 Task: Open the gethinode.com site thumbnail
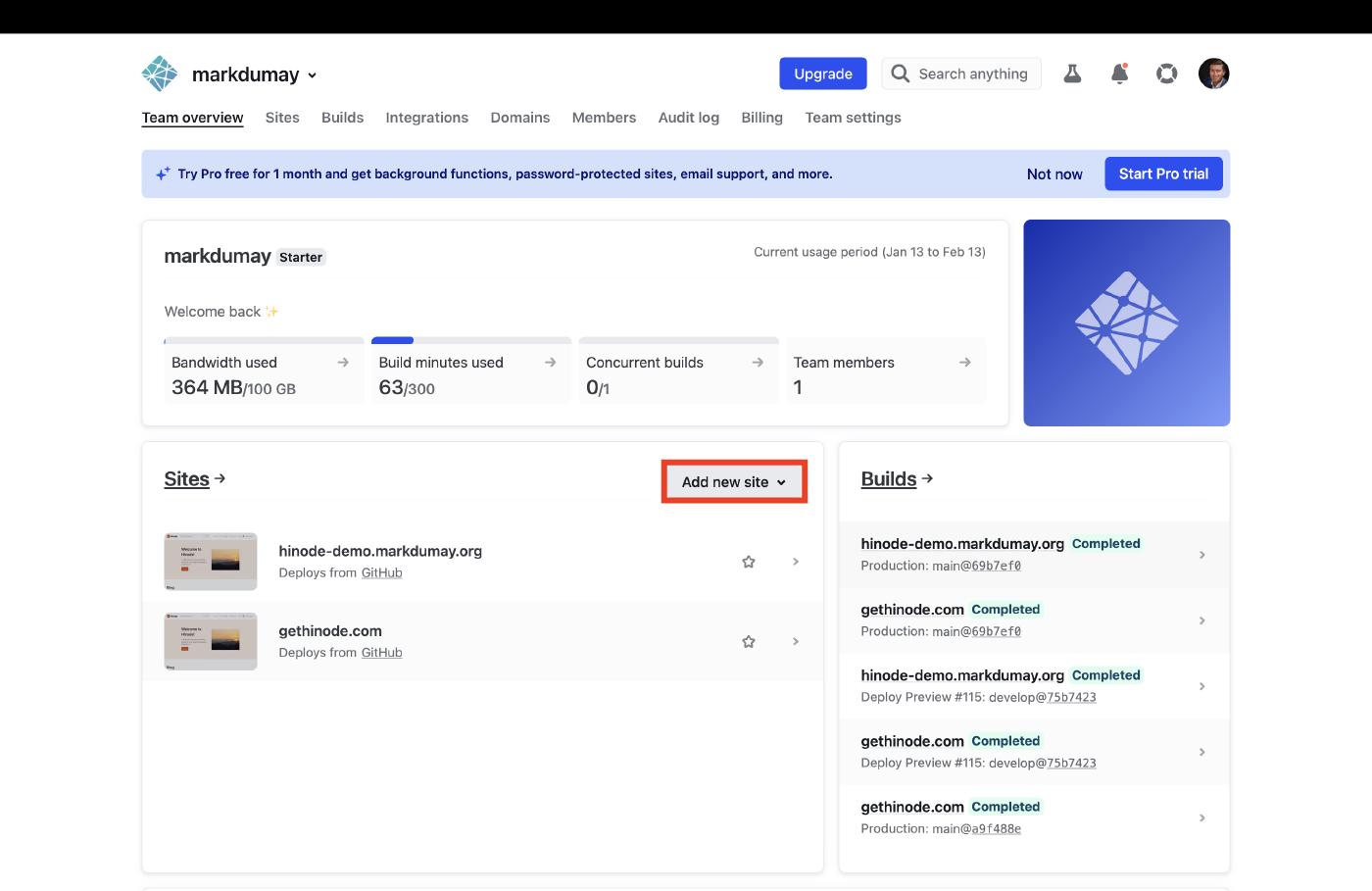(x=211, y=641)
